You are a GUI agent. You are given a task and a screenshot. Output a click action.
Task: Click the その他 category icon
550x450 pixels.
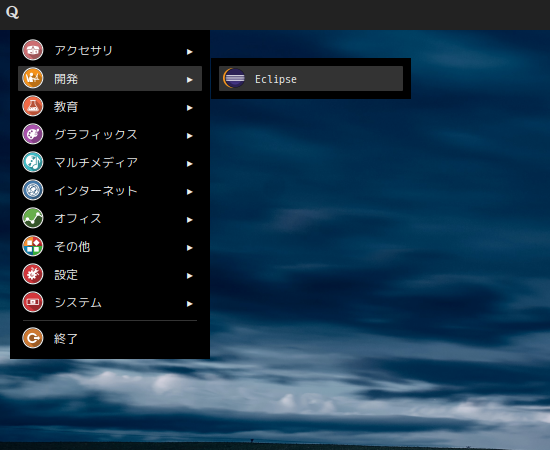pyautogui.click(x=33, y=247)
